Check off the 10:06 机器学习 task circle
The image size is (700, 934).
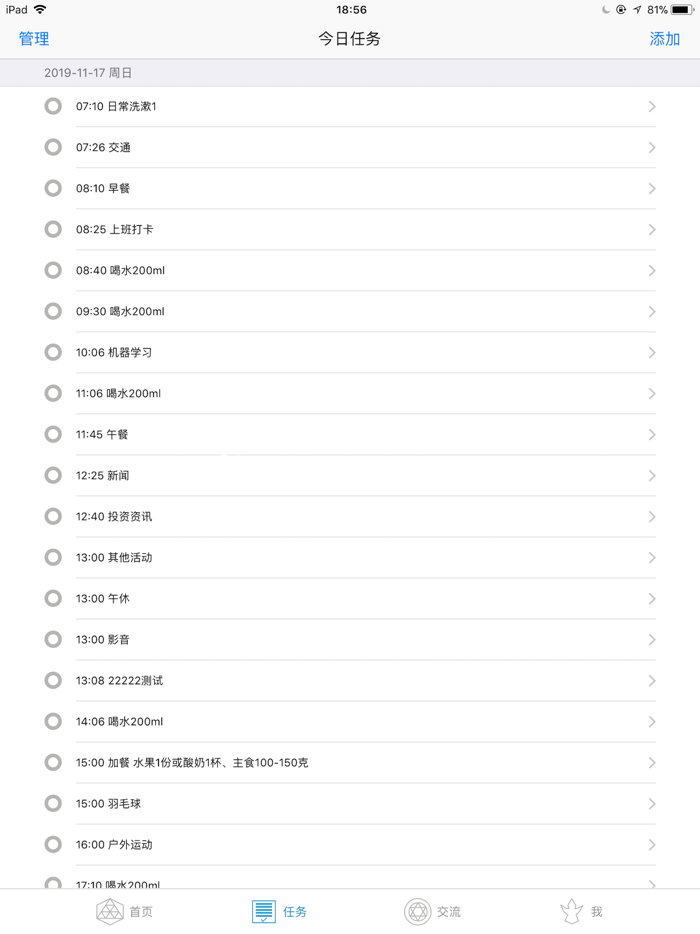tap(53, 352)
